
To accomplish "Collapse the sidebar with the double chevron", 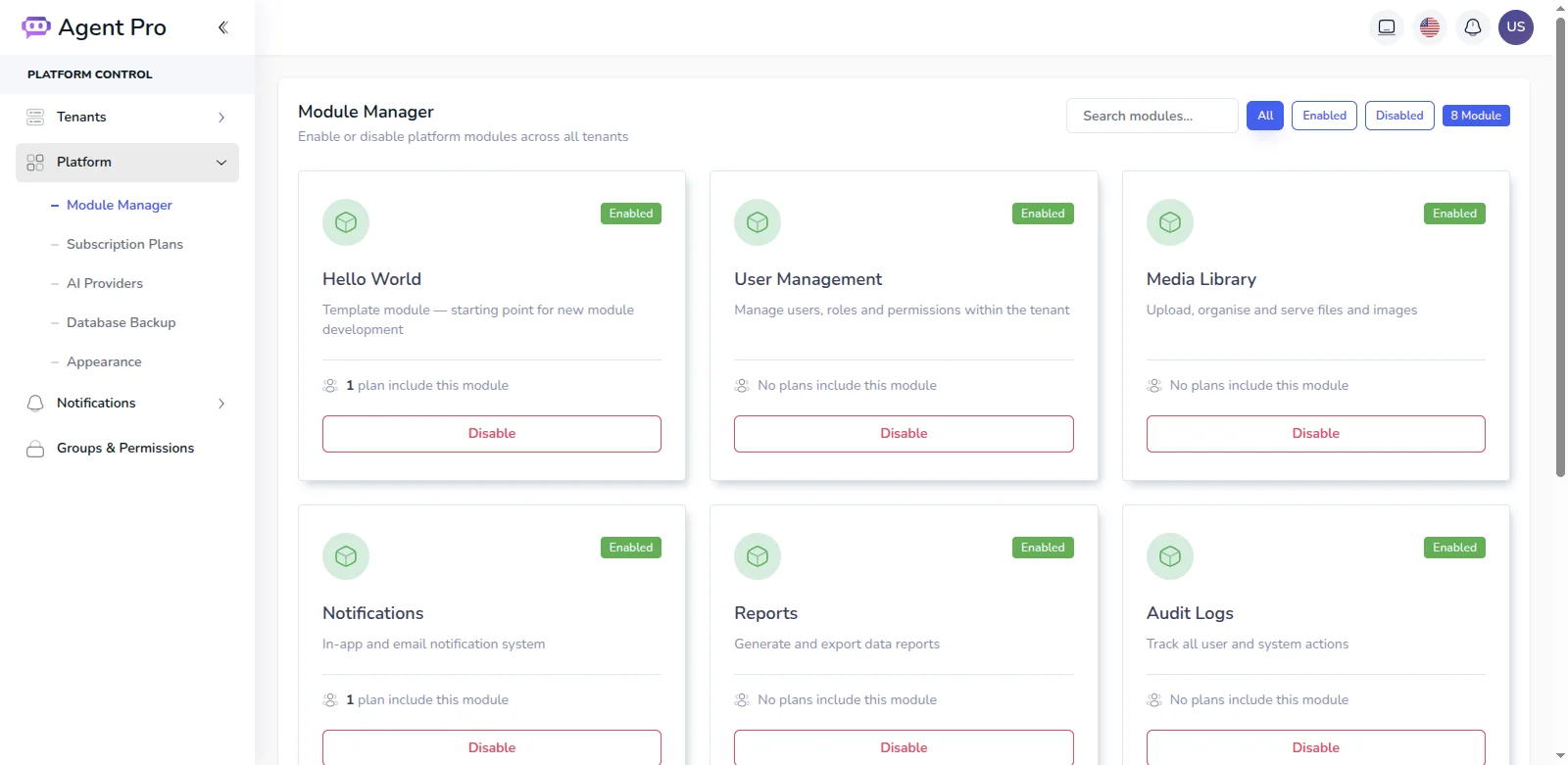I will (x=222, y=27).
